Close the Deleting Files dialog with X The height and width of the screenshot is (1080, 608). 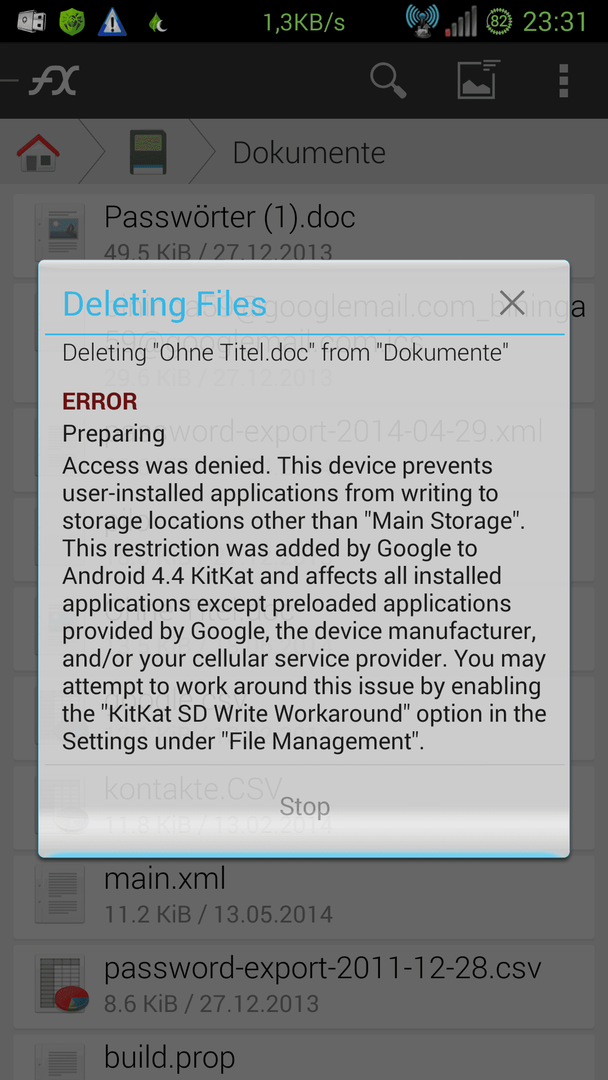click(x=513, y=302)
